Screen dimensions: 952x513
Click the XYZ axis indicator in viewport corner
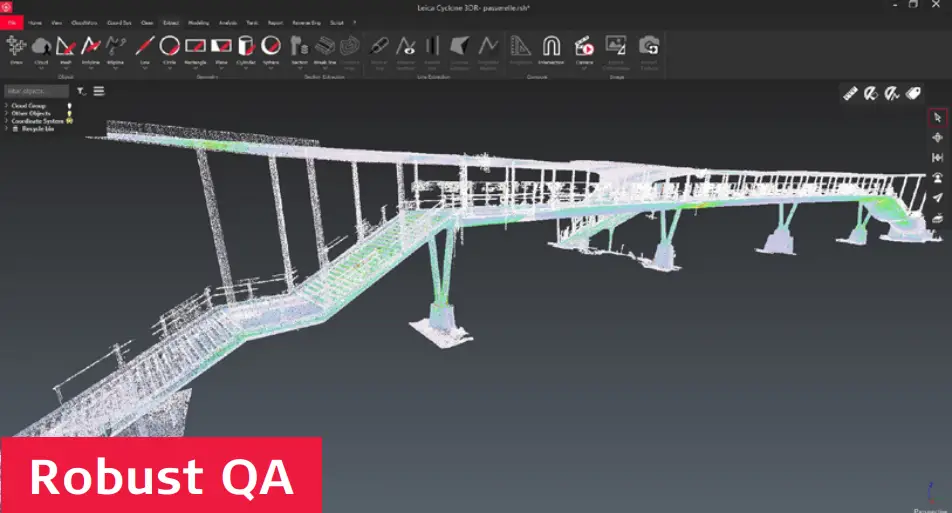coord(931,493)
